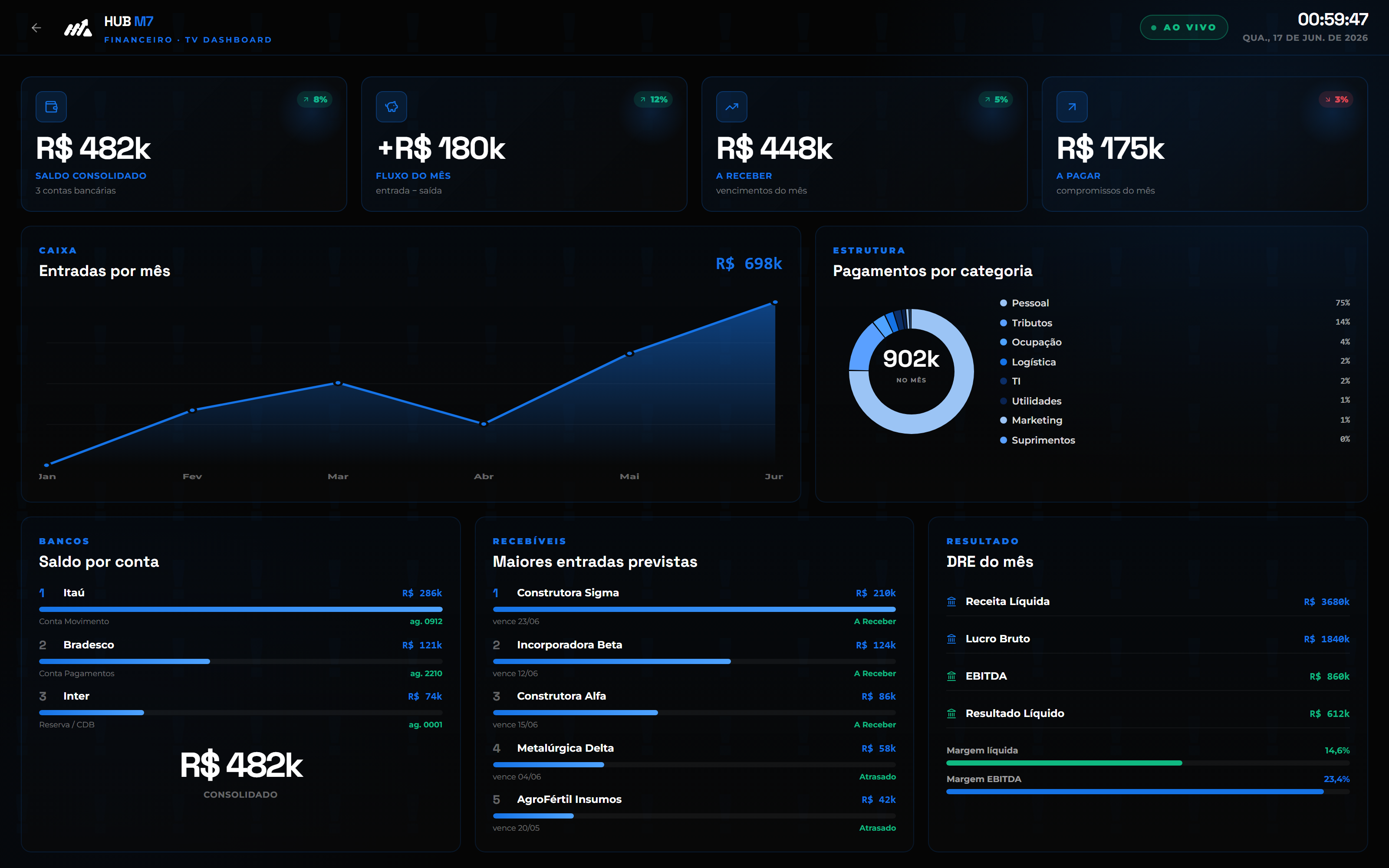
Task: Click the Construtora Sigma progress bar
Action: [694, 609]
